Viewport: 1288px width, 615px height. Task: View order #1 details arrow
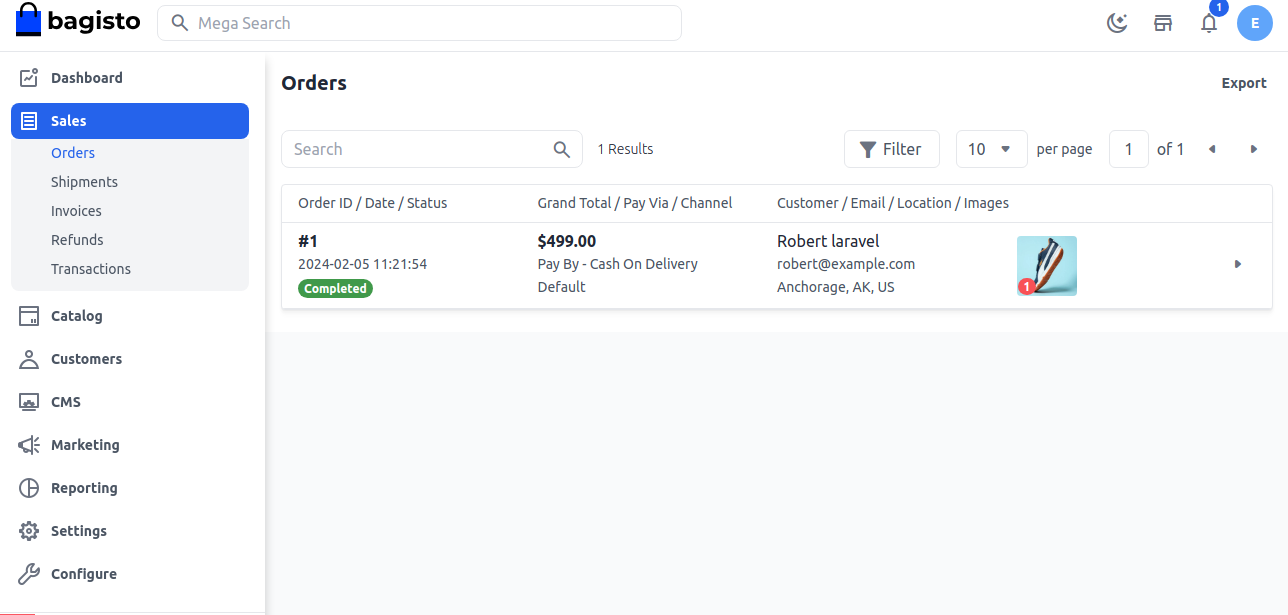point(1237,264)
